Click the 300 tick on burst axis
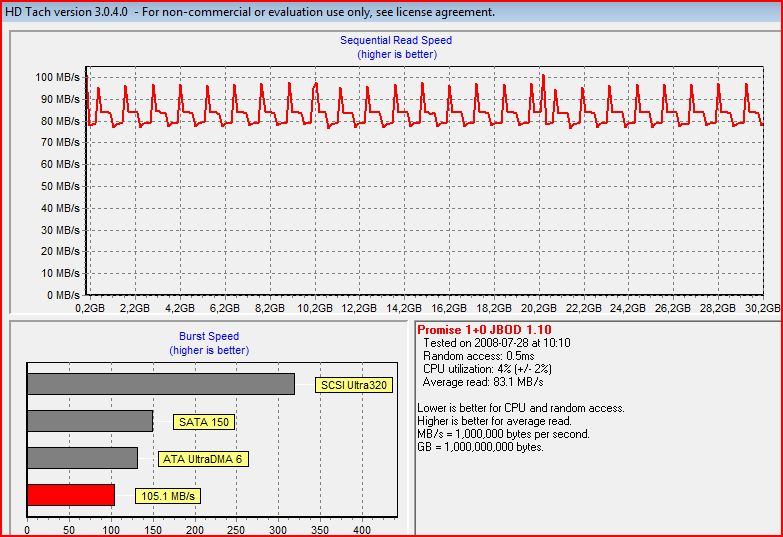 (x=278, y=530)
